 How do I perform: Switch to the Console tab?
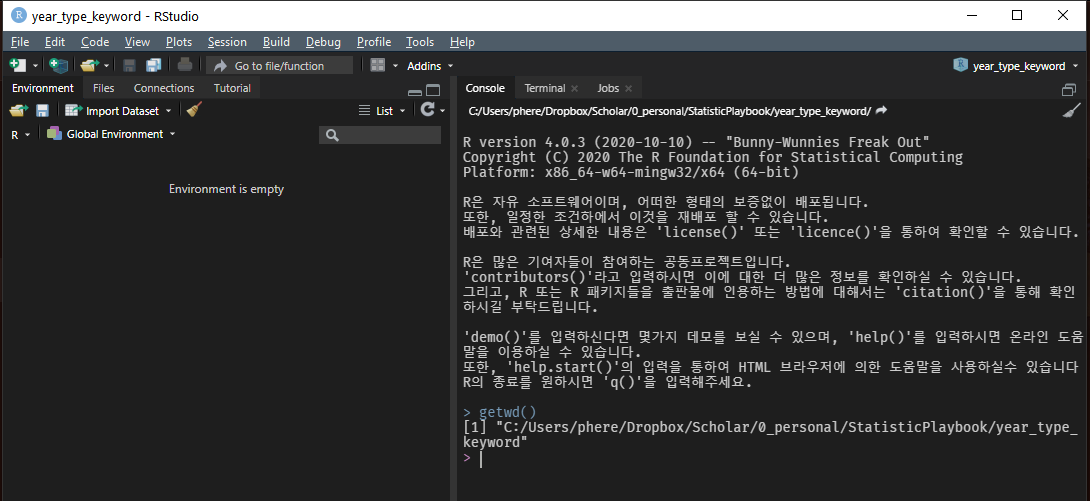click(485, 88)
